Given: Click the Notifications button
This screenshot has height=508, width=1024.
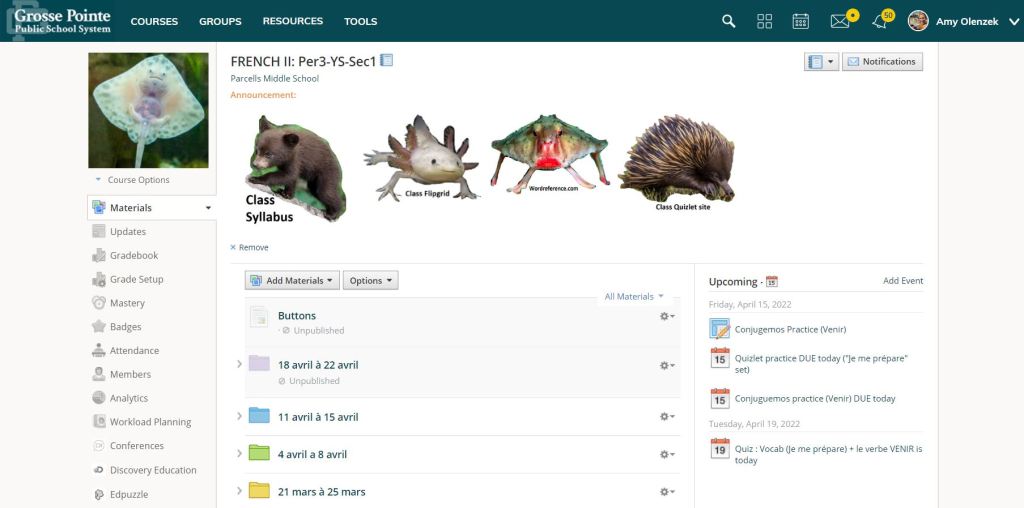Looking at the screenshot, I should pos(881,62).
